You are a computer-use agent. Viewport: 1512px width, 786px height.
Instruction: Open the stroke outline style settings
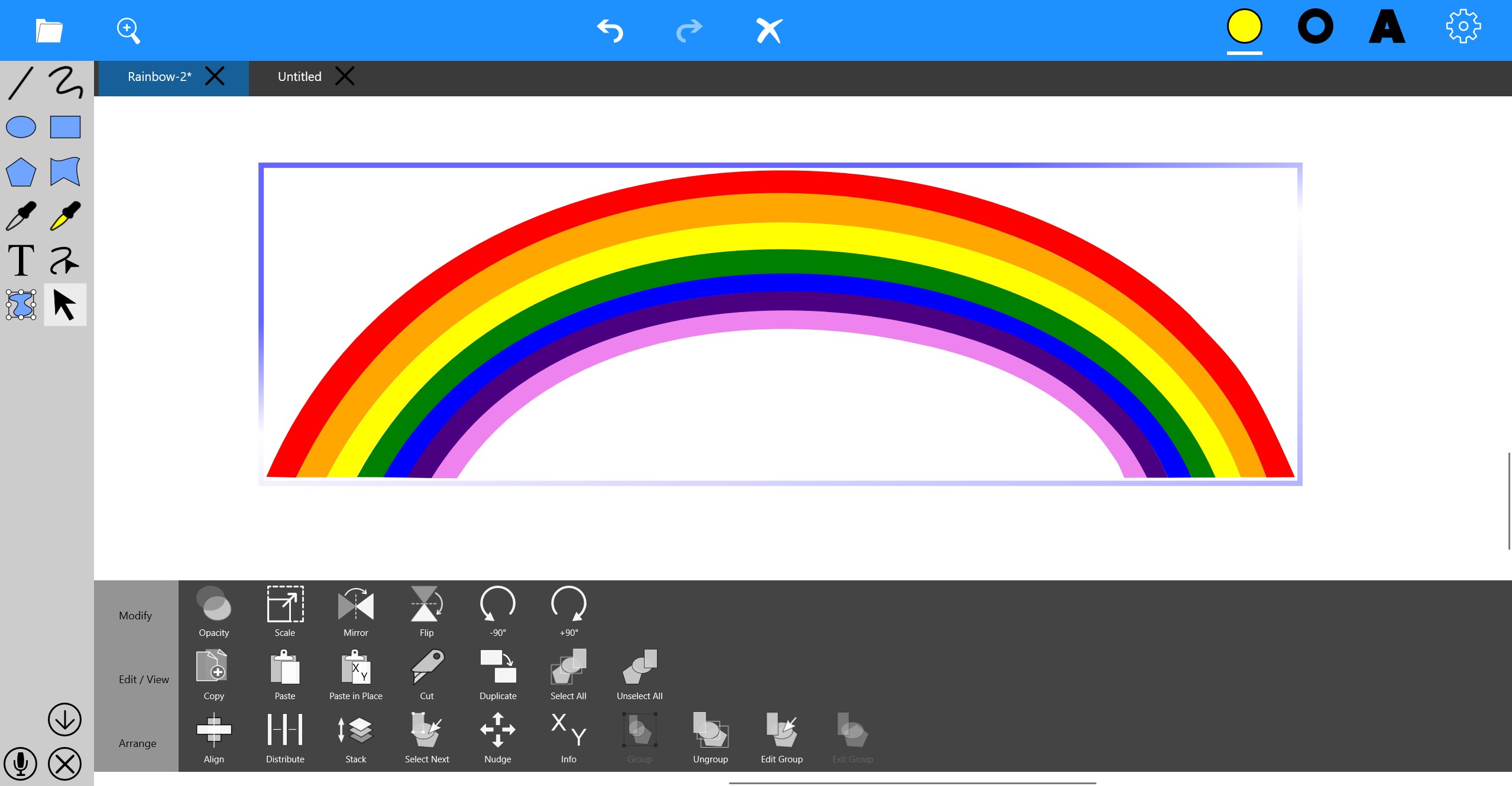(x=1315, y=27)
